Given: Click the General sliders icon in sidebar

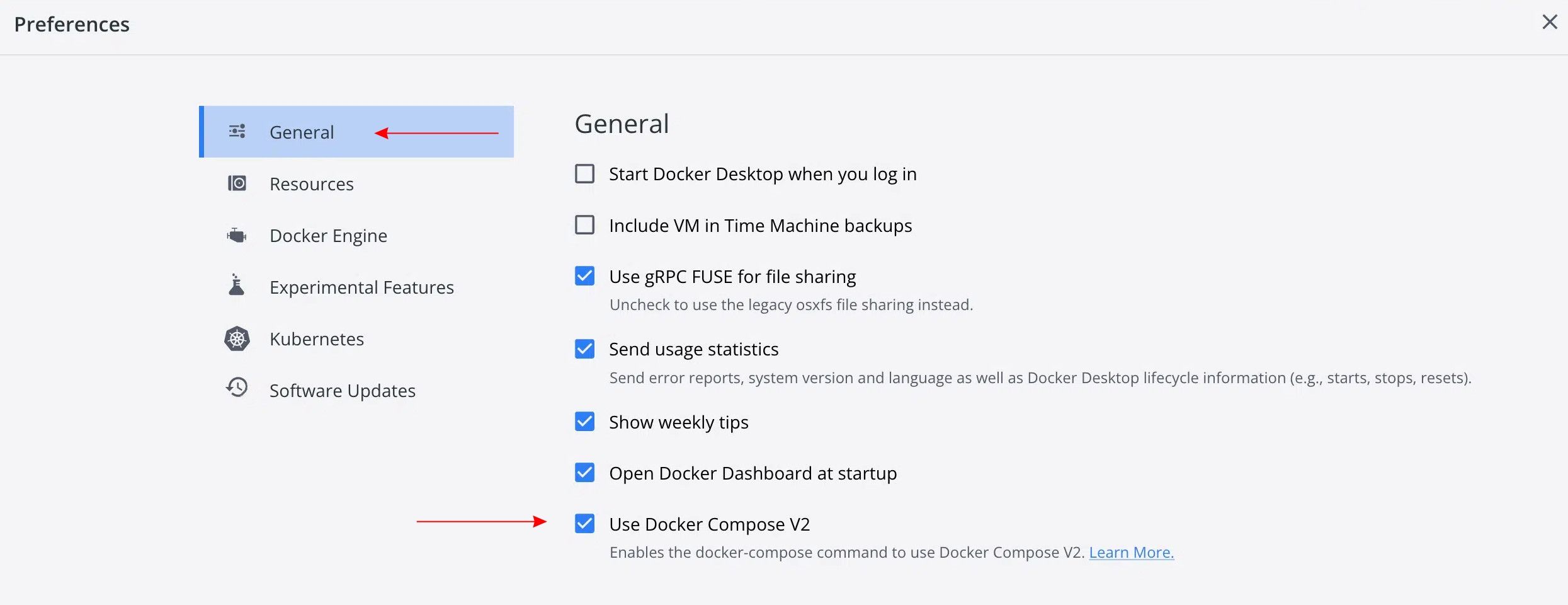Looking at the screenshot, I should coord(237,131).
